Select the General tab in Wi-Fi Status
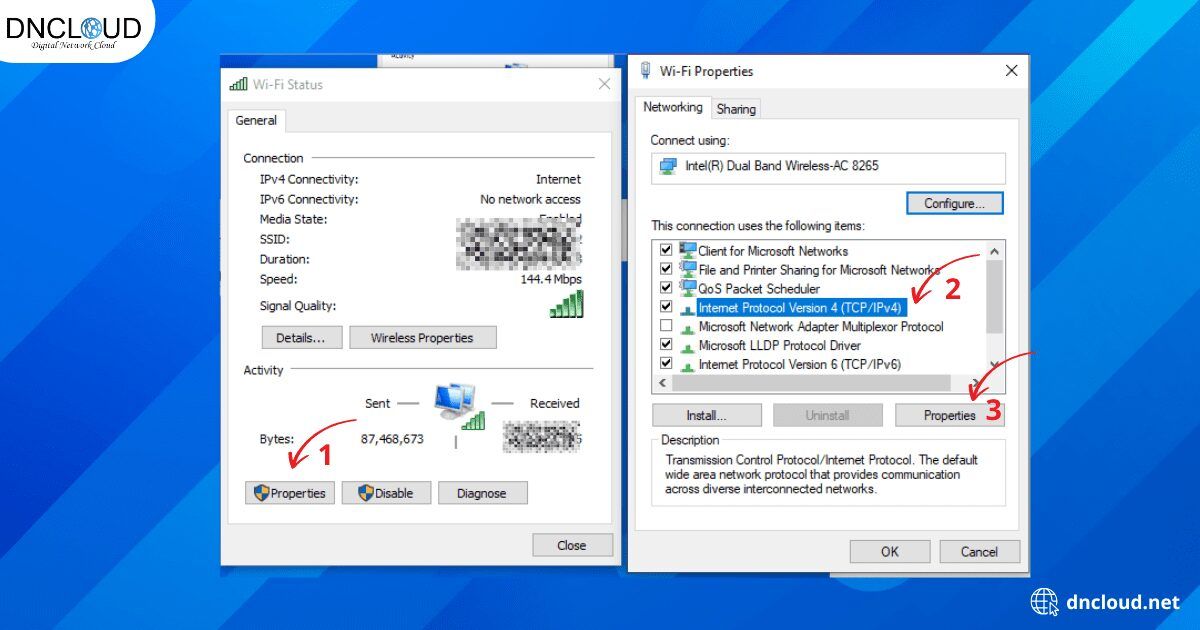 point(256,120)
